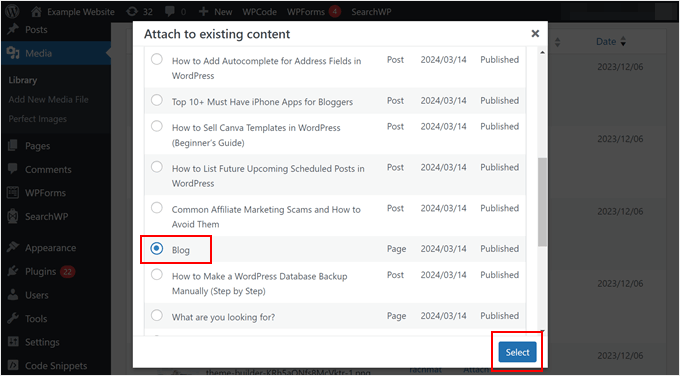Click the Attach to existing content heading
The width and height of the screenshot is (680, 376).
[217, 34]
